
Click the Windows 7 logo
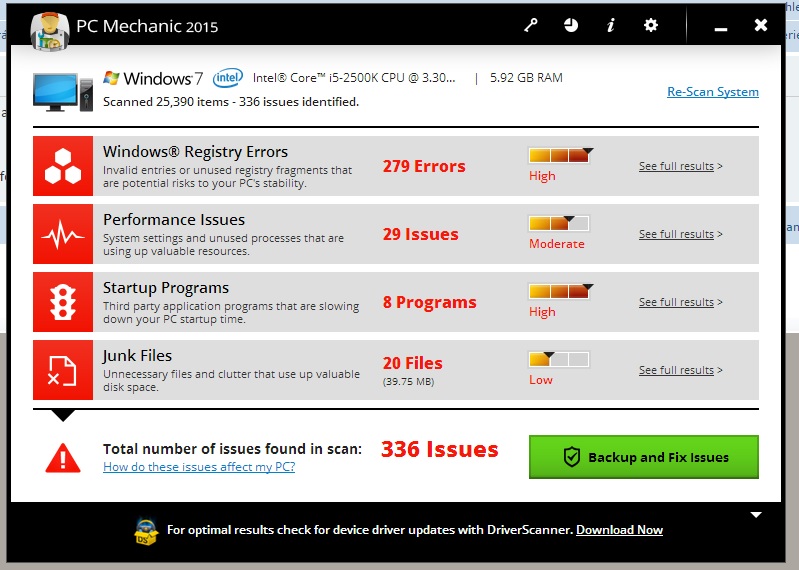pos(153,78)
